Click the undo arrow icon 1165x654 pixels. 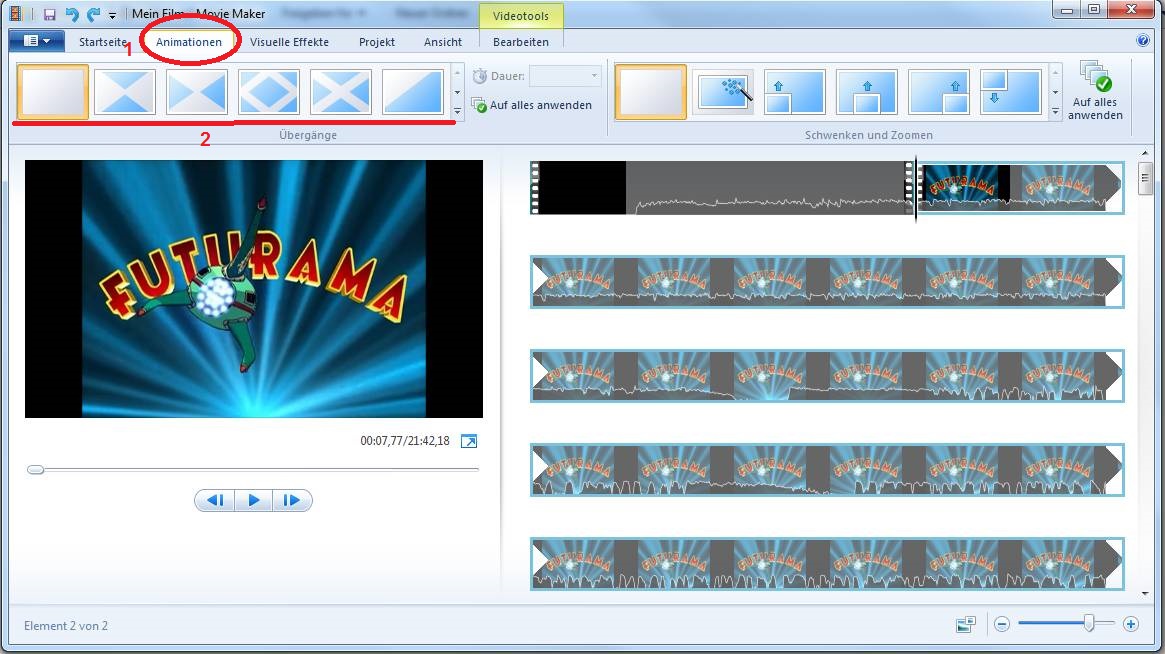click(x=71, y=14)
